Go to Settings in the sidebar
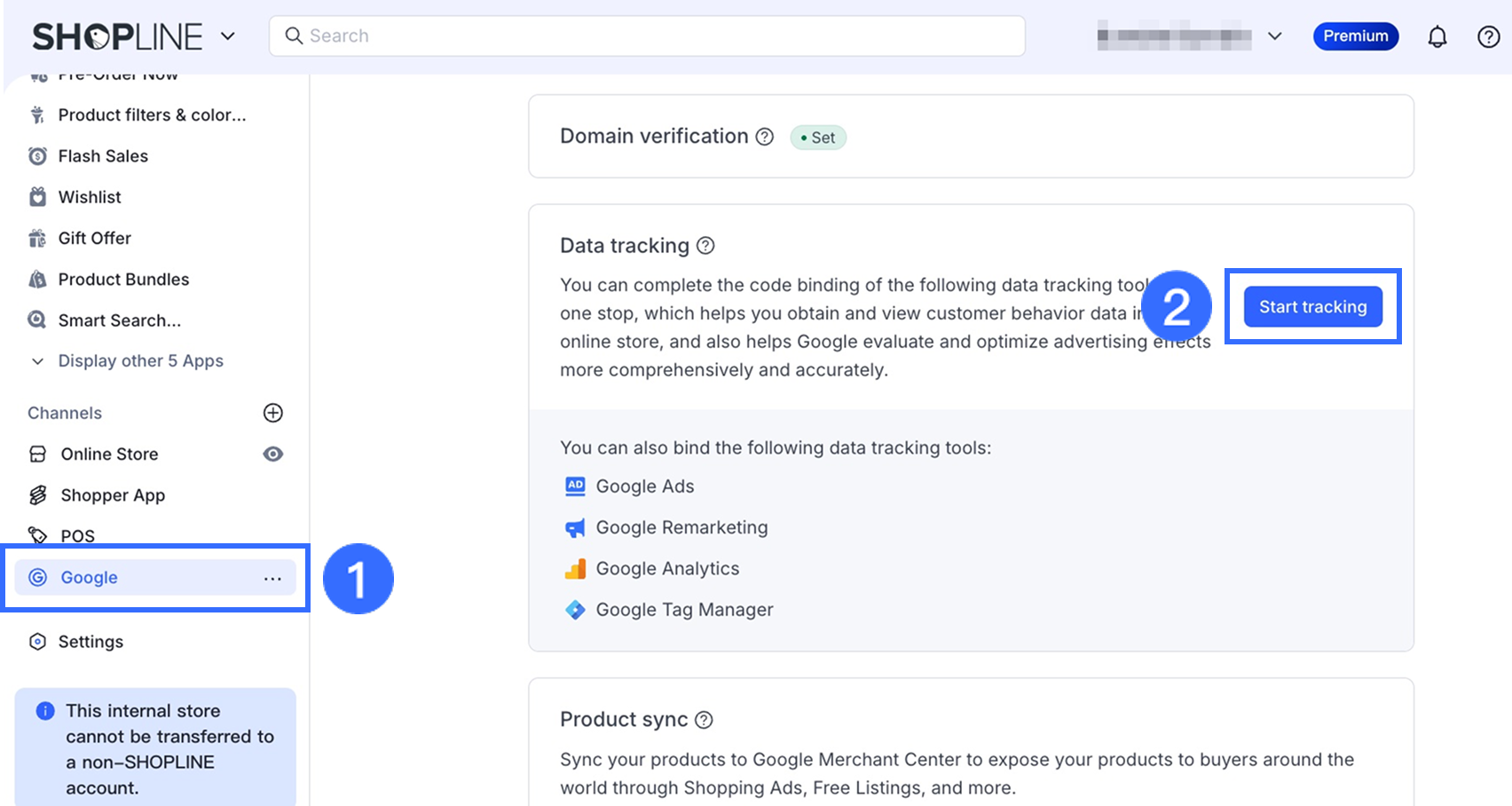The width and height of the screenshot is (1512, 806). (91, 642)
